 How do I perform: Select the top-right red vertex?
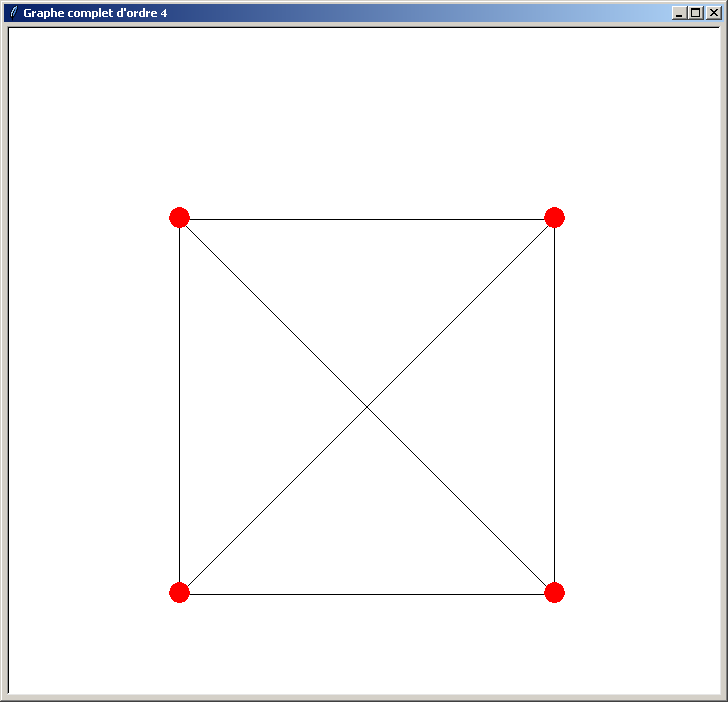click(554, 217)
